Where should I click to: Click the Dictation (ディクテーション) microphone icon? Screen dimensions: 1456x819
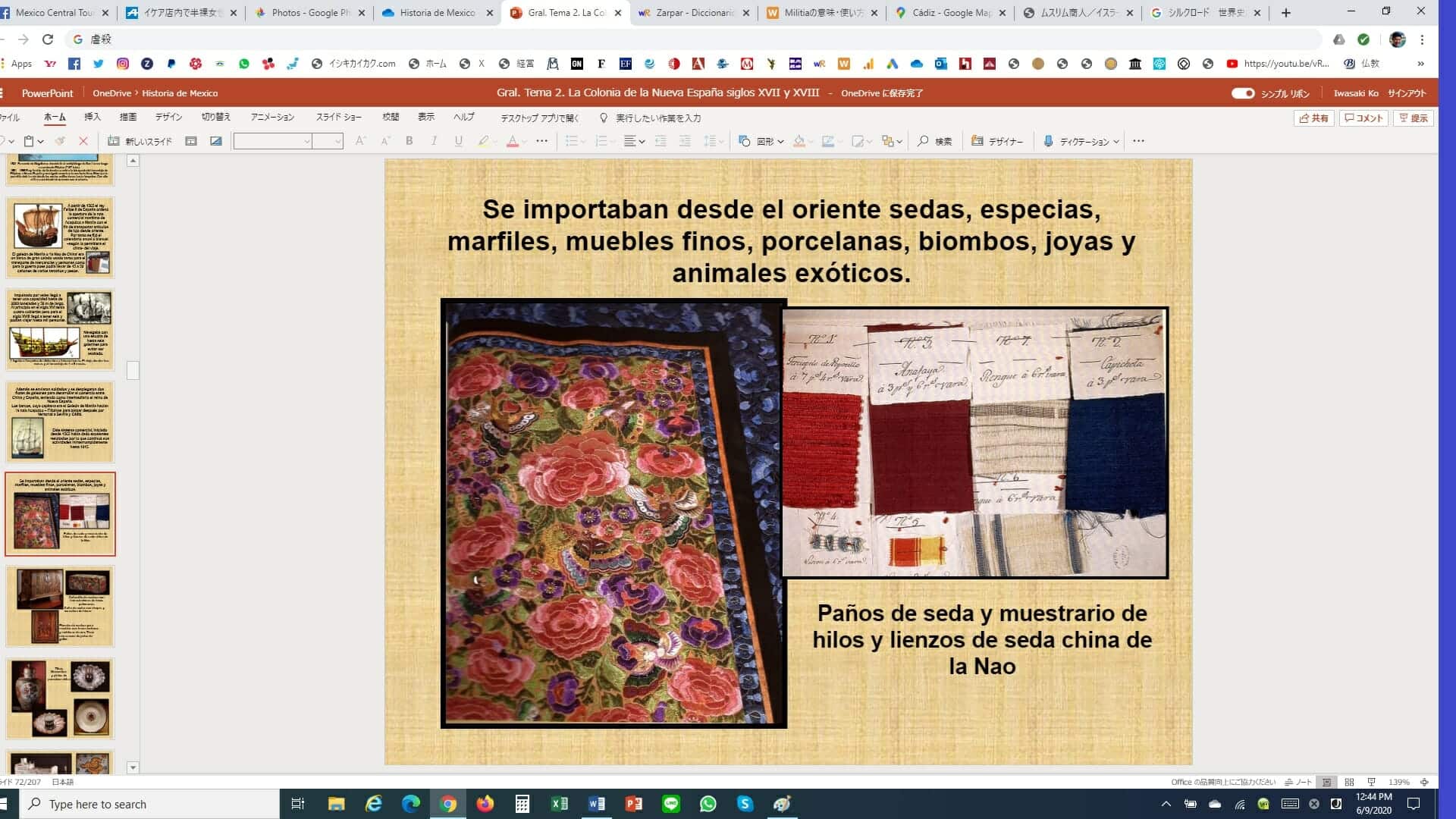pos(1048,141)
